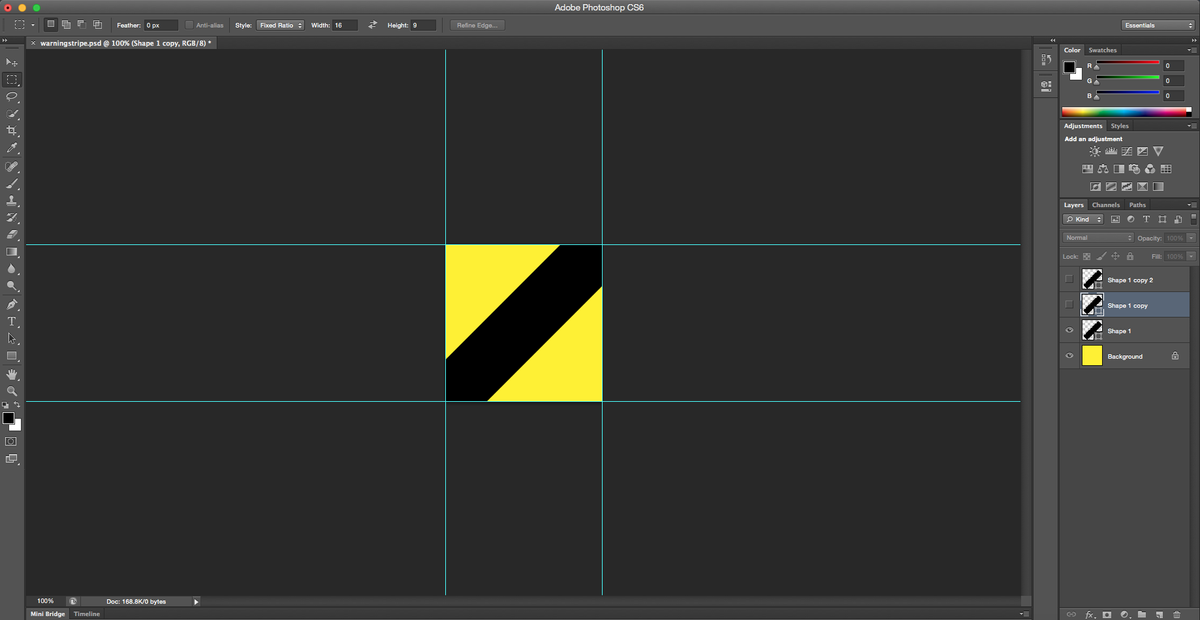Hide the Background layer
The image size is (1200, 620).
tap(1067, 355)
